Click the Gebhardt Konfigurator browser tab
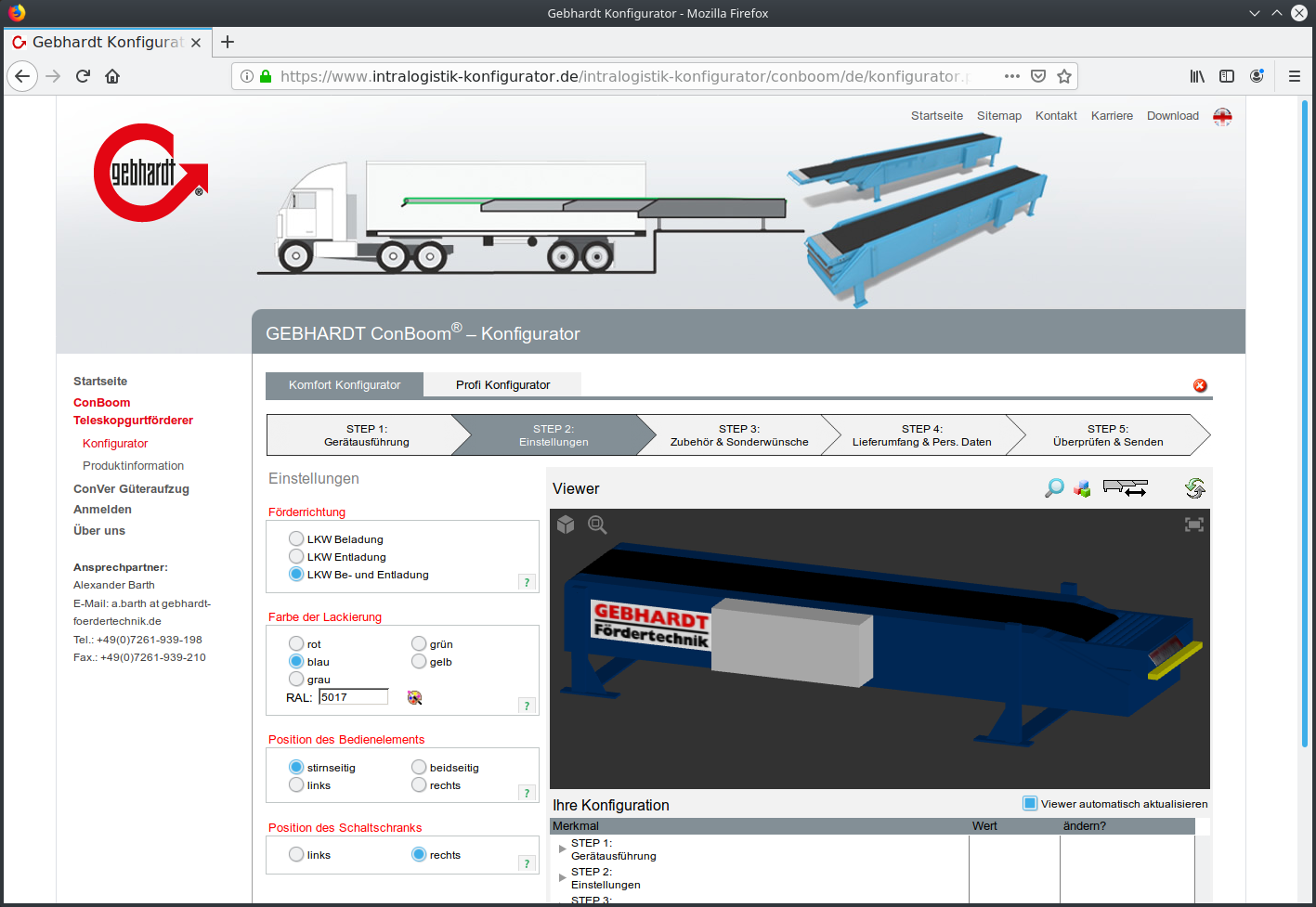The image size is (1316, 907). (x=107, y=42)
